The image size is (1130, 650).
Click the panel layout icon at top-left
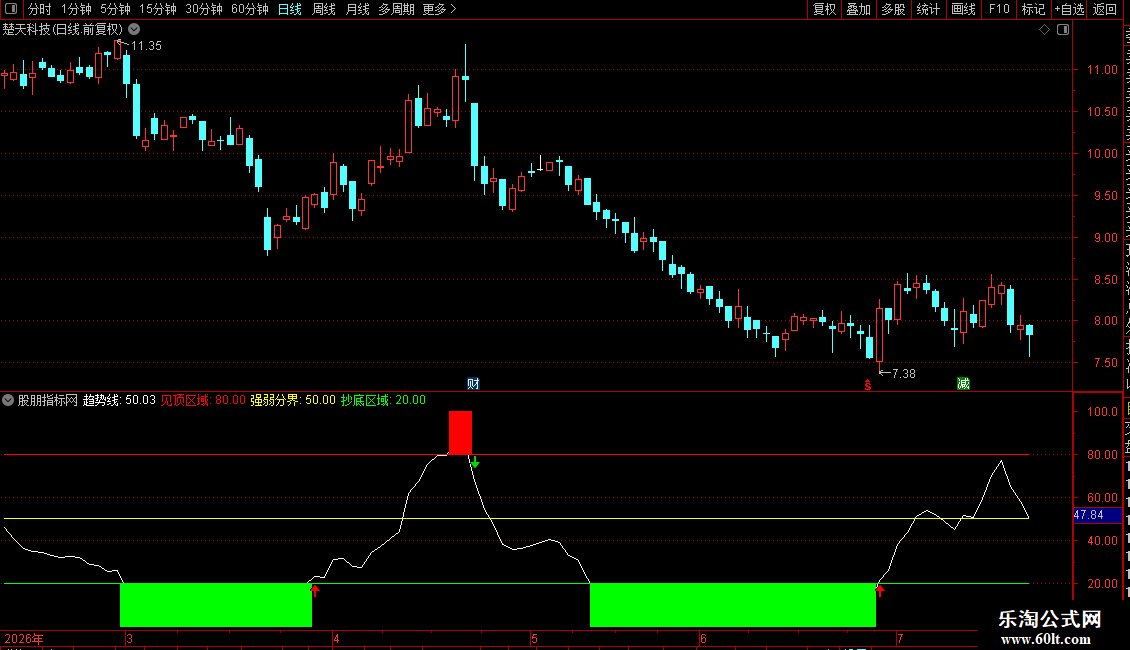pos(11,9)
